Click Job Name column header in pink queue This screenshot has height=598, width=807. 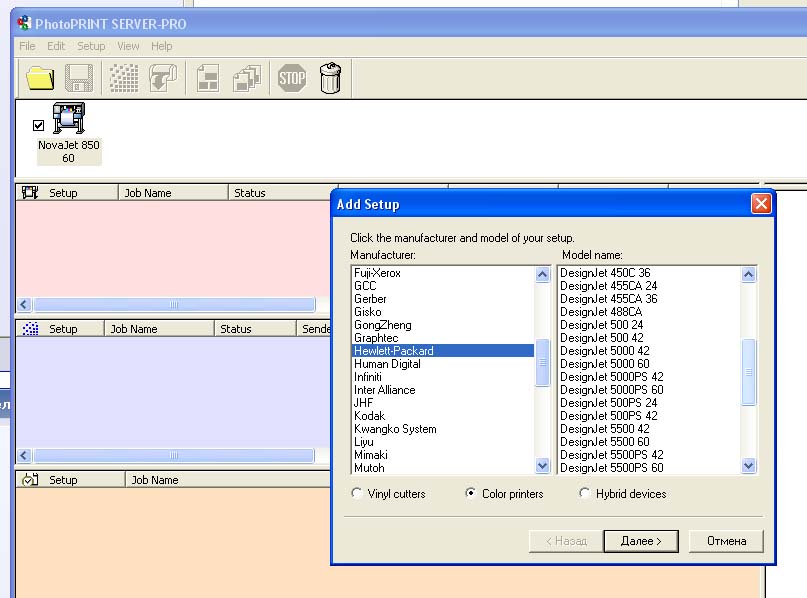coord(173,192)
